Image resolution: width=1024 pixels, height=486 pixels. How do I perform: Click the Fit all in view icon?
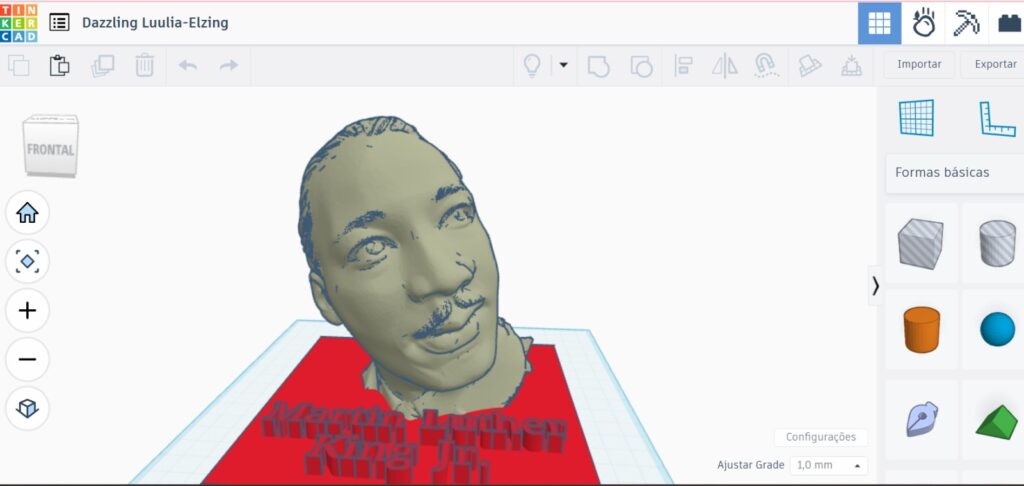click(27, 261)
